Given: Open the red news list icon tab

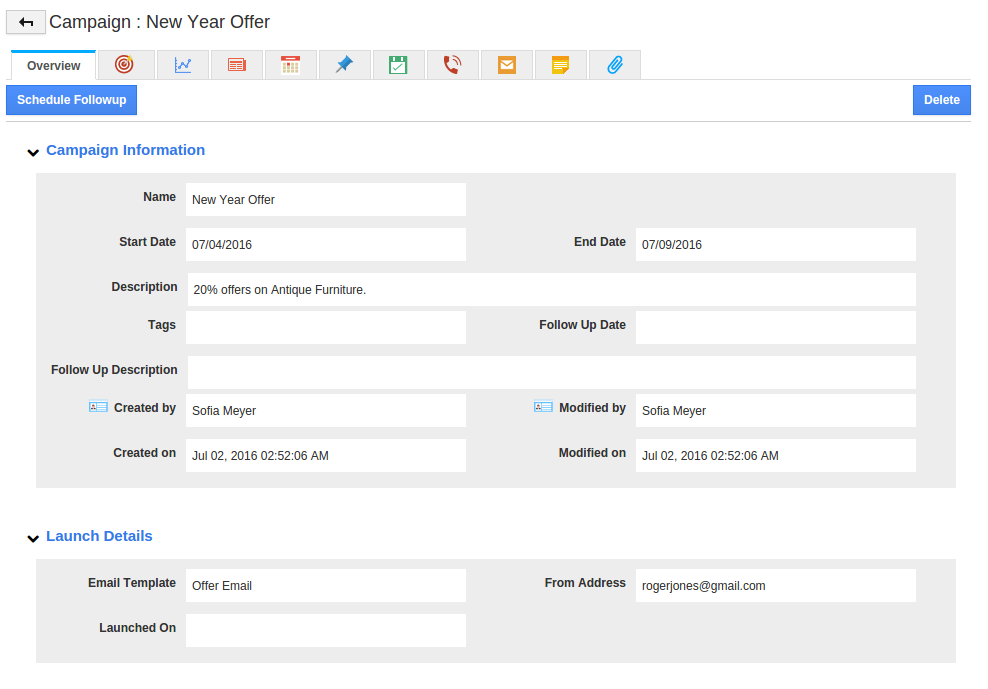Looking at the screenshot, I should (237, 65).
